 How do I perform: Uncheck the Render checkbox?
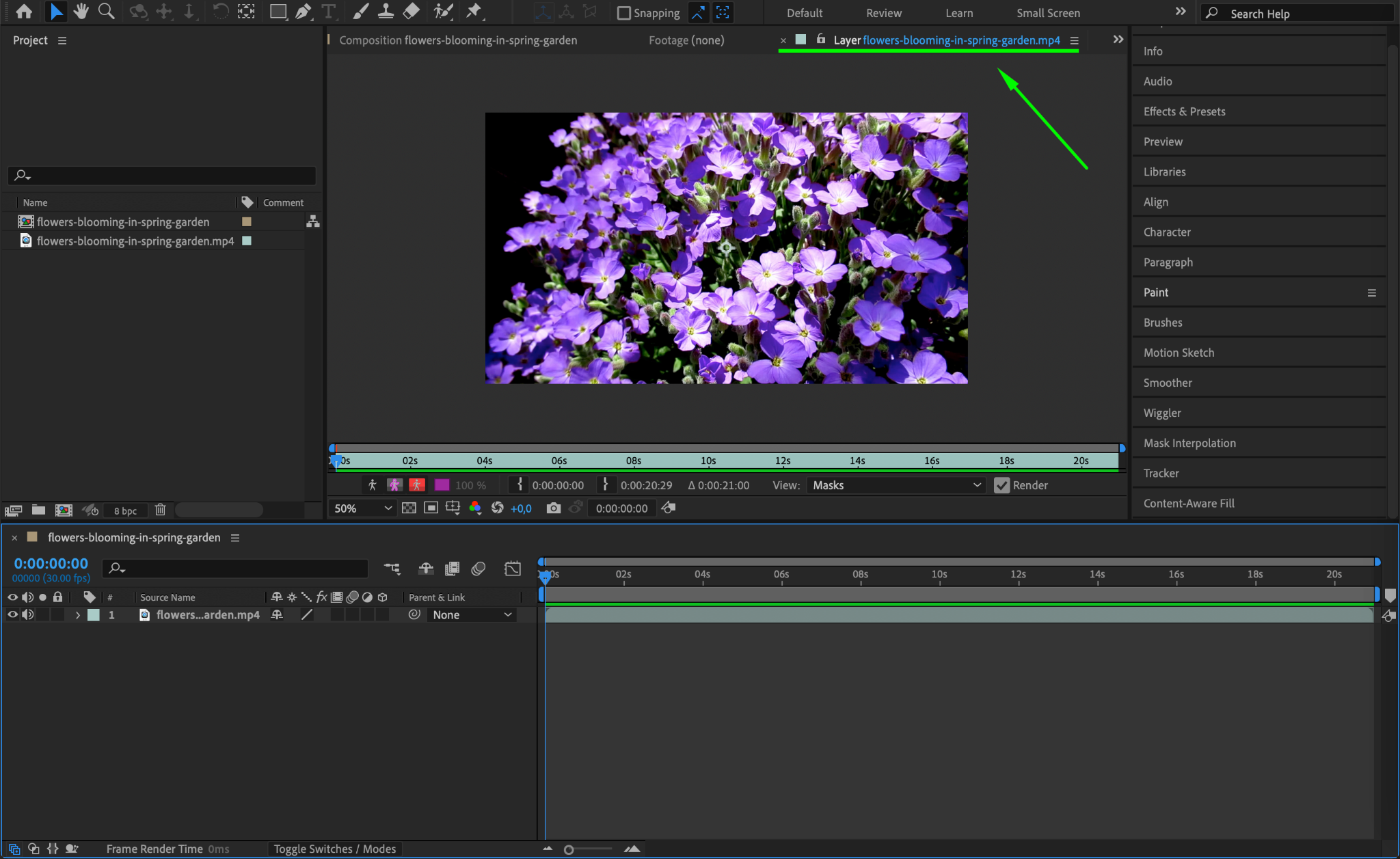(1001, 485)
